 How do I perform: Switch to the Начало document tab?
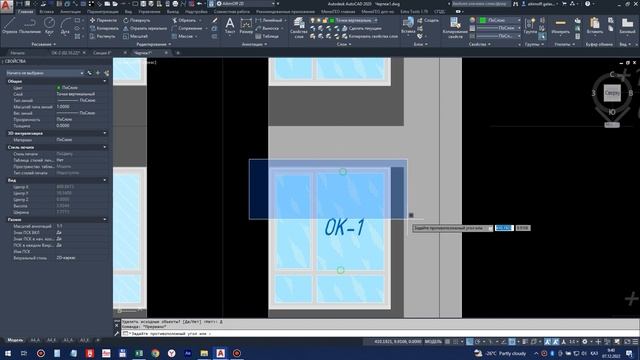(18, 53)
